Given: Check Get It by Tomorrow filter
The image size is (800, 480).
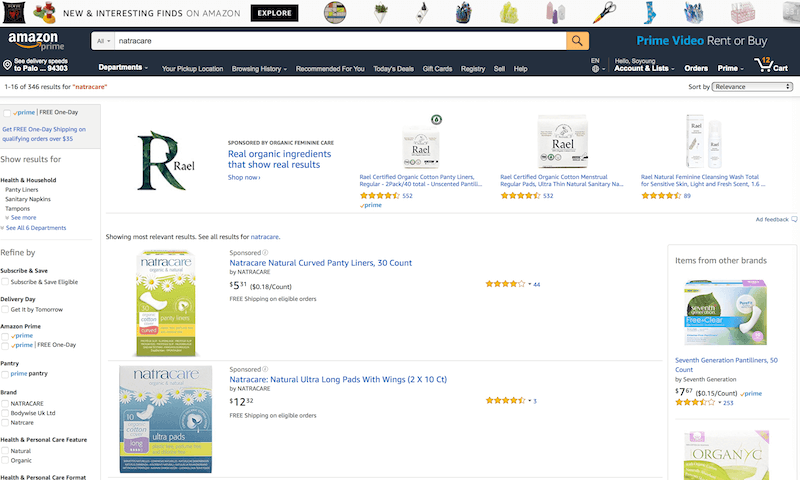Looking at the screenshot, I should (5, 310).
